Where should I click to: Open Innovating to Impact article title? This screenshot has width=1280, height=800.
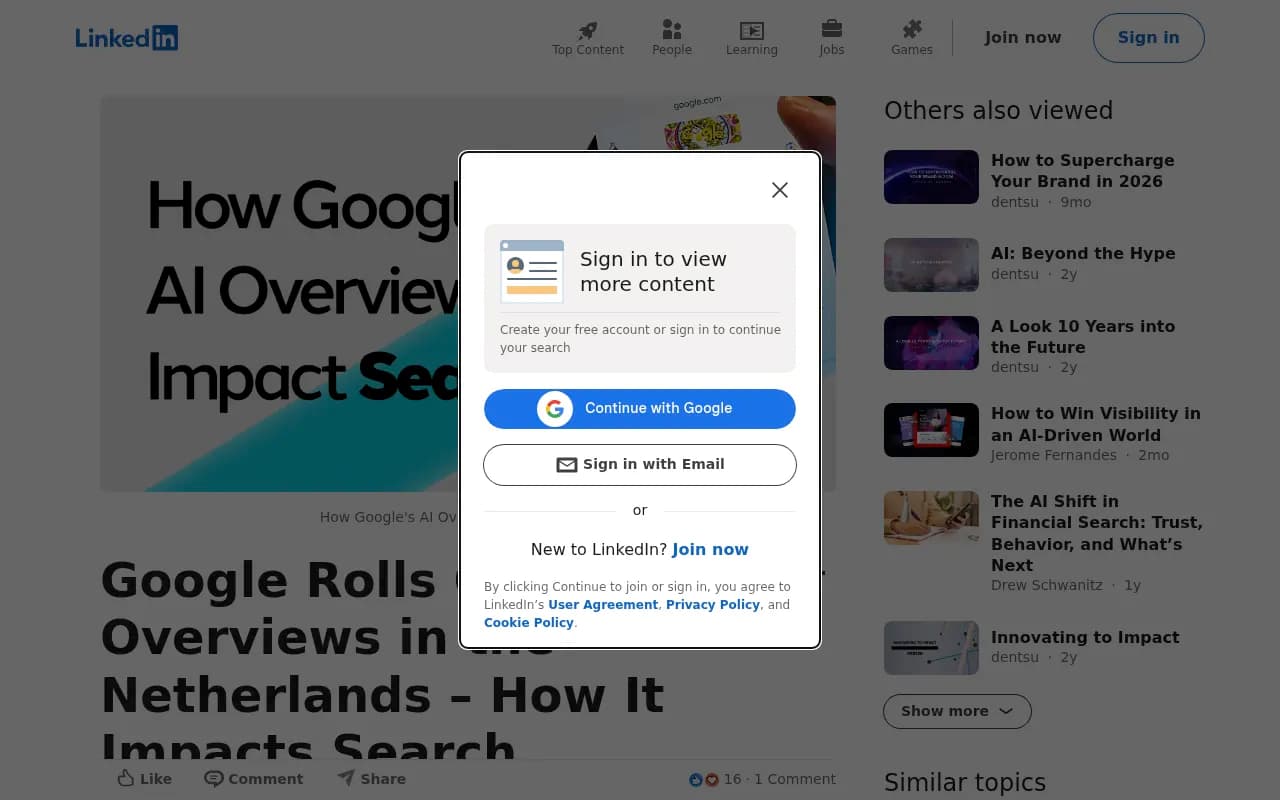(1085, 638)
